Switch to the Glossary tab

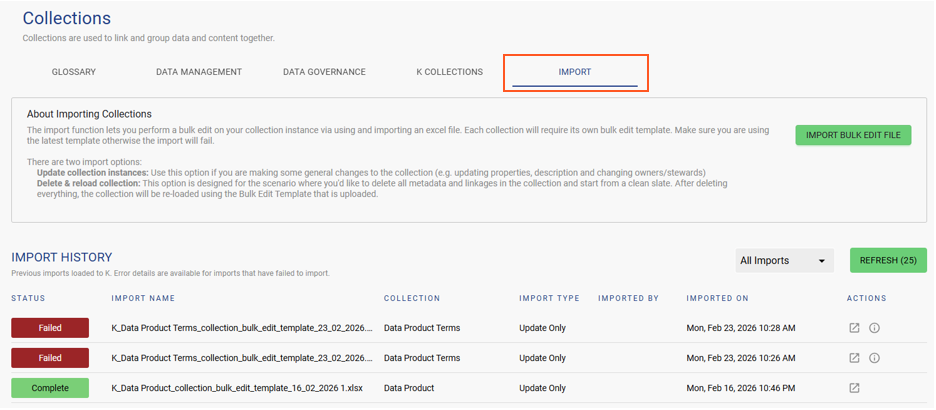click(74, 72)
